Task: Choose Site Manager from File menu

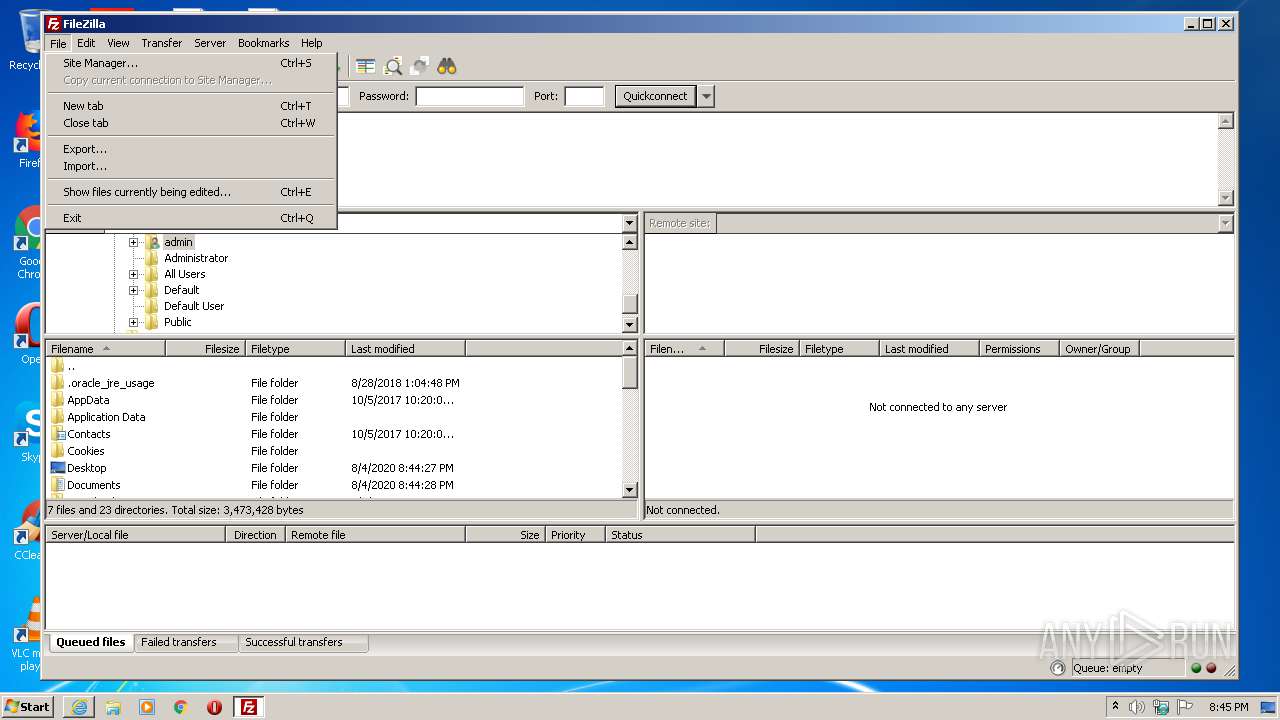Action: point(191,63)
